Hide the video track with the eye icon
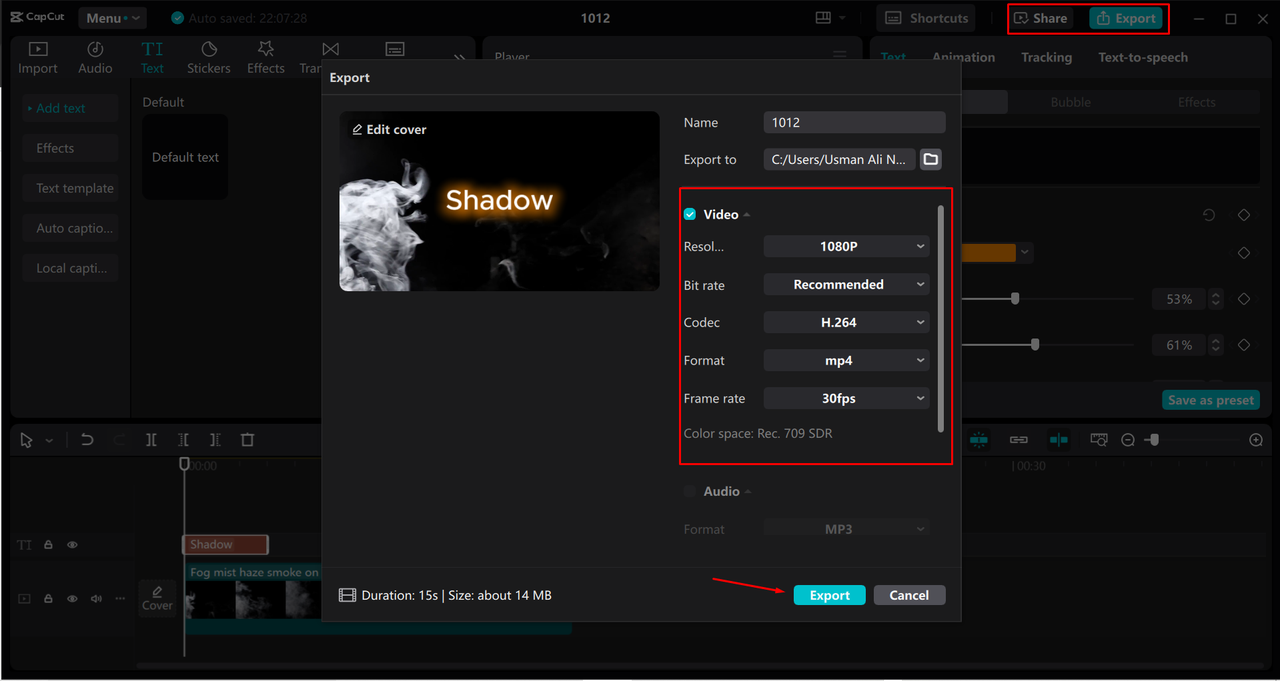The image size is (1280, 681). pyautogui.click(x=72, y=599)
